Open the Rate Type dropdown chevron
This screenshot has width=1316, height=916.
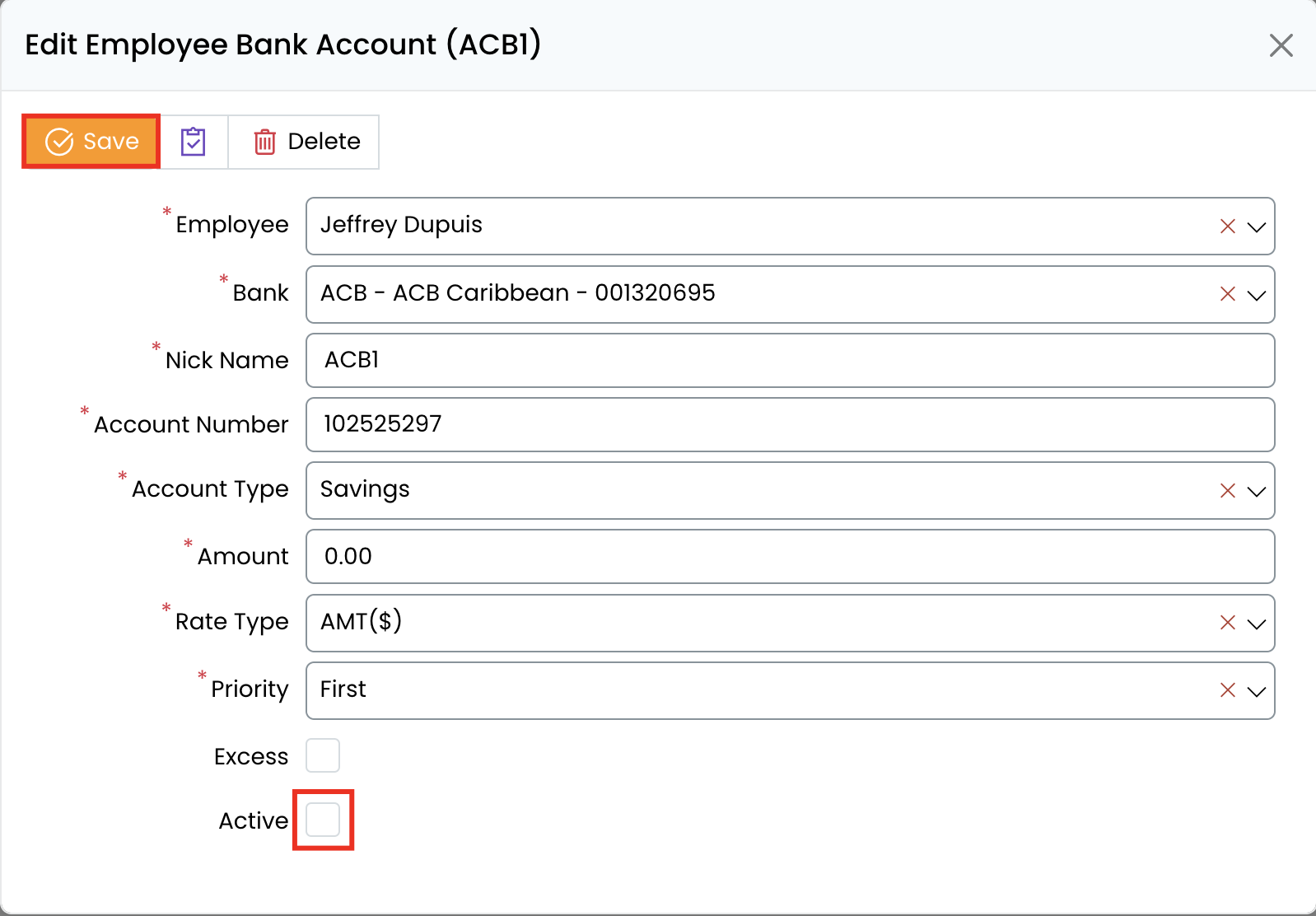point(1256,623)
